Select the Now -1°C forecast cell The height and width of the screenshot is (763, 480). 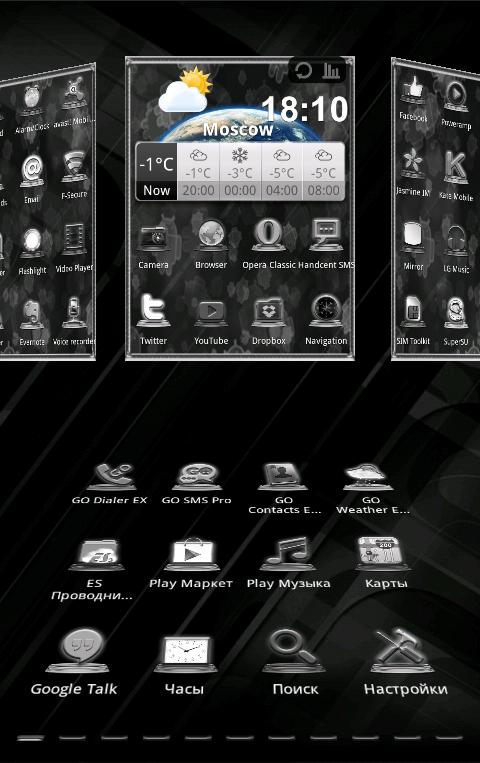pyautogui.click(x=156, y=171)
